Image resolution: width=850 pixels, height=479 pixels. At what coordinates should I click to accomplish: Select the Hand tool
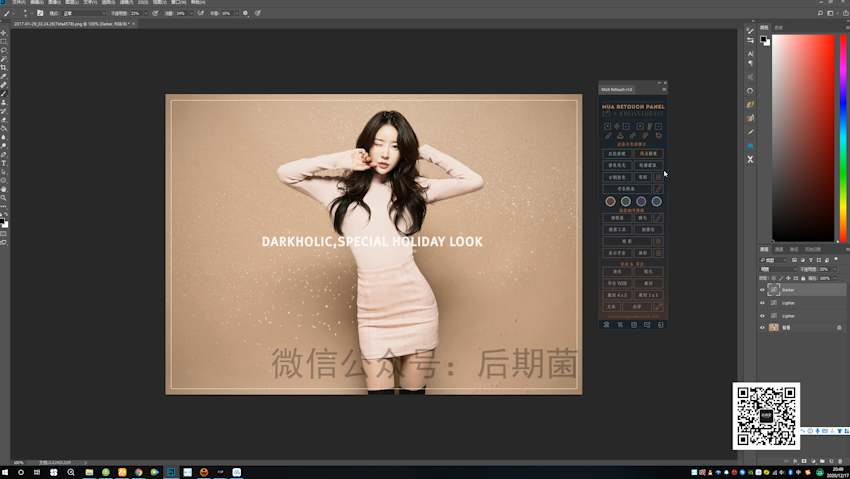tap(4, 189)
